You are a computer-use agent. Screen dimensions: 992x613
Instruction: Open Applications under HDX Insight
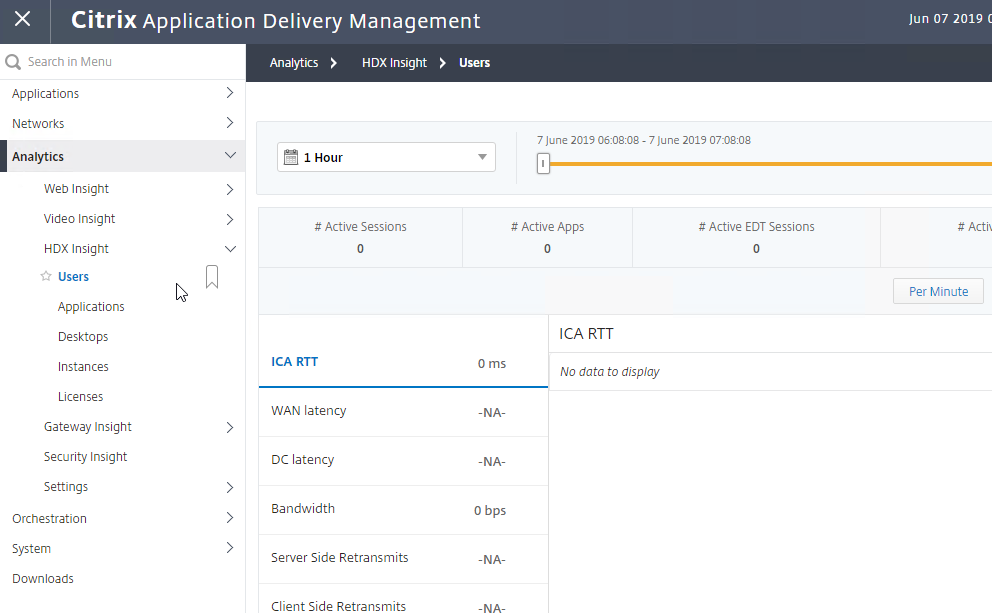[x=91, y=307]
